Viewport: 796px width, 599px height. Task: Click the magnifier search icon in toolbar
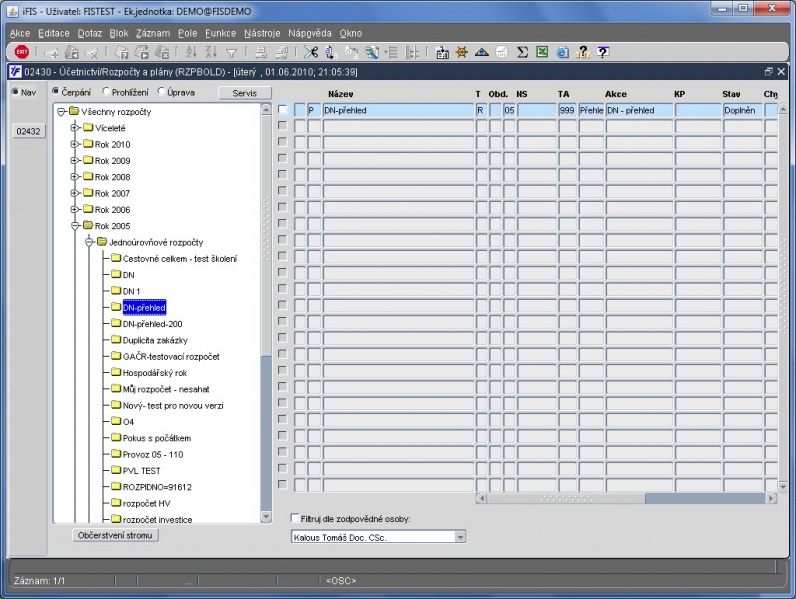coord(372,52)
